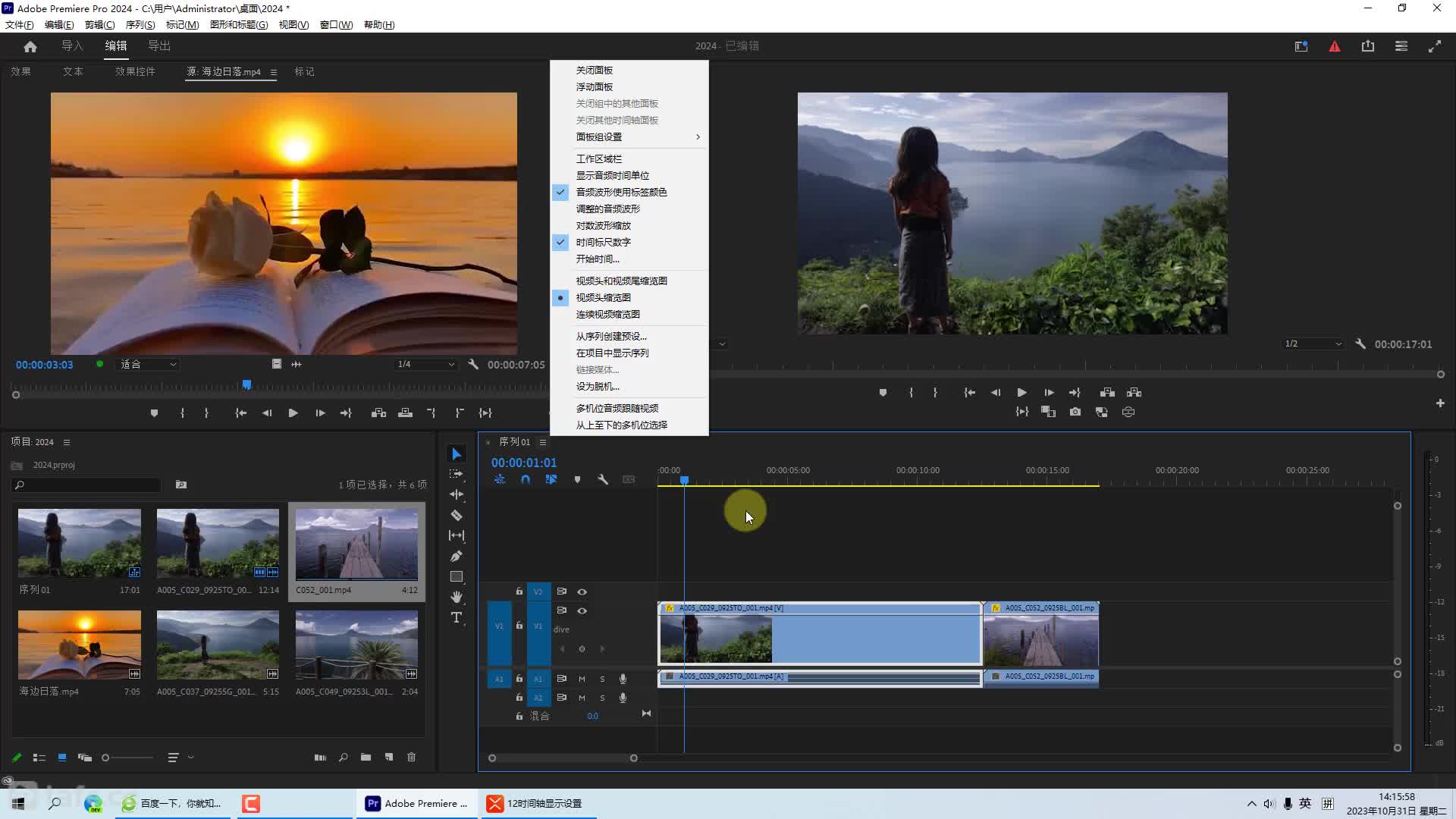Click the new item icon in project panel

pyautogui.click(x=389, y=757)
